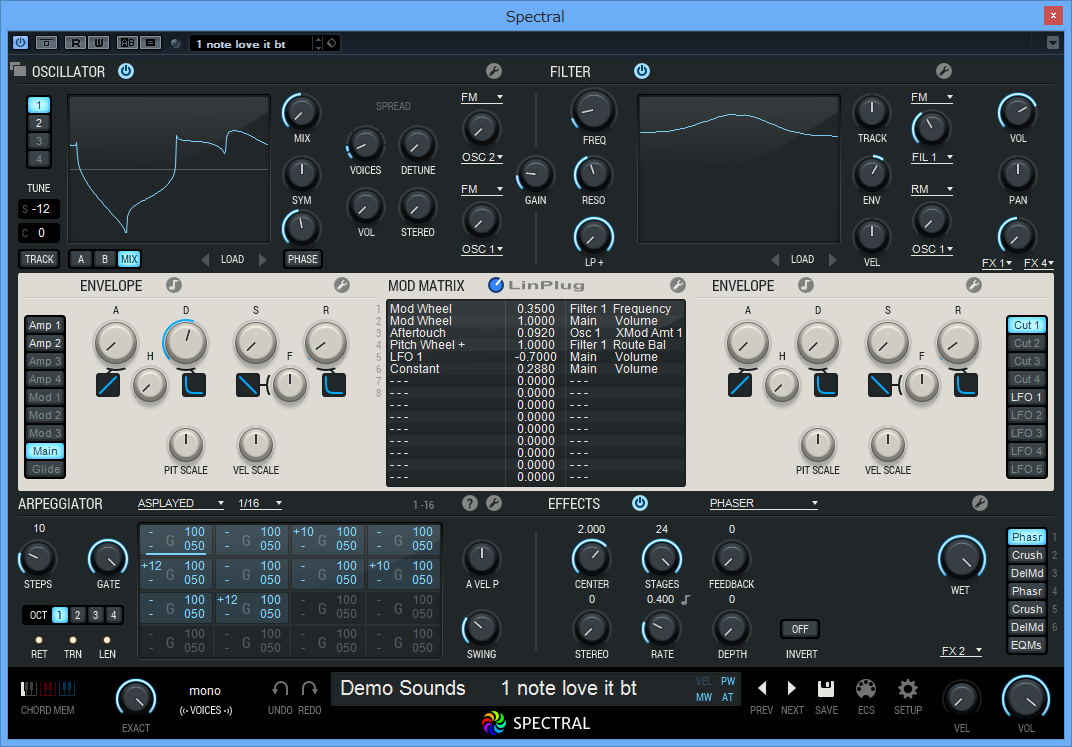1072x747 pixels.
Task: Enable the host Write automation W button
Action: coord(98,43)
